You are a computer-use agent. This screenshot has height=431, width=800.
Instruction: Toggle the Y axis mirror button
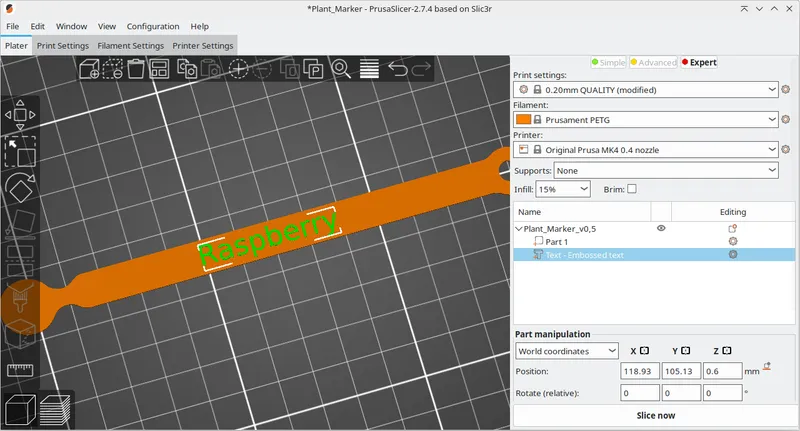[x=686, y=350]
